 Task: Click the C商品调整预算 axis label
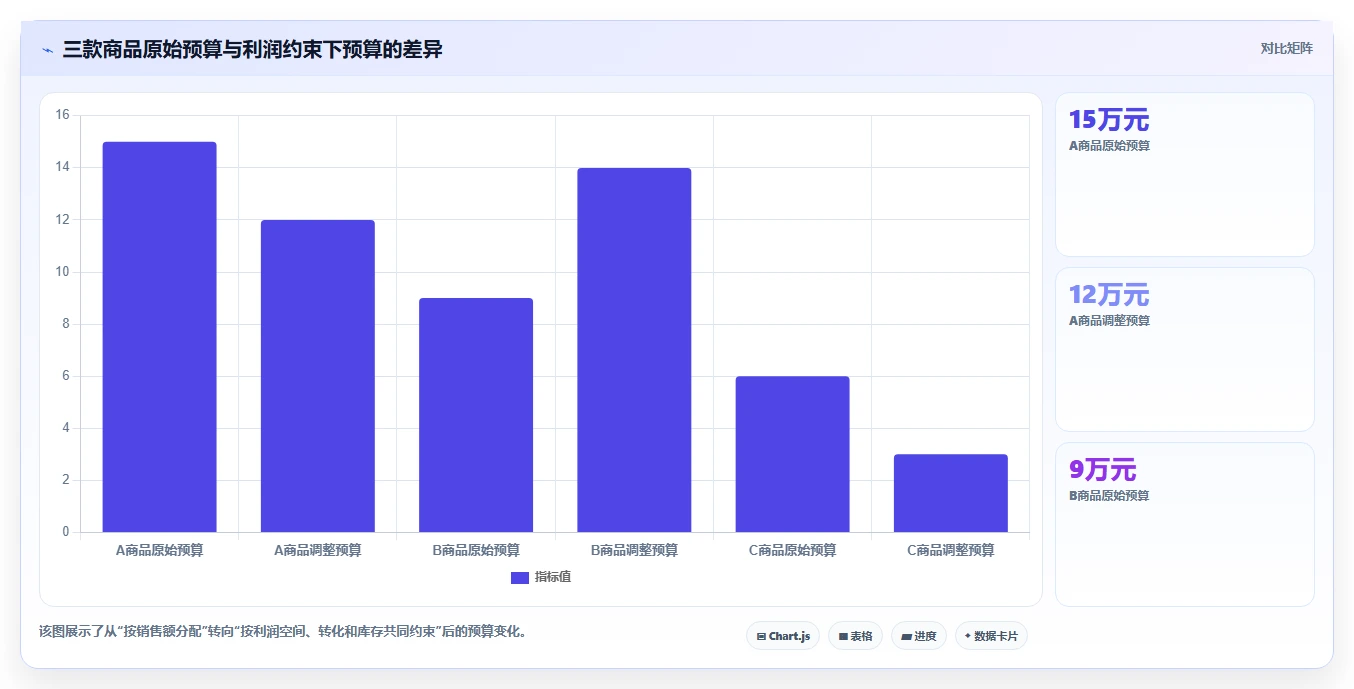[x=951, y=550]
